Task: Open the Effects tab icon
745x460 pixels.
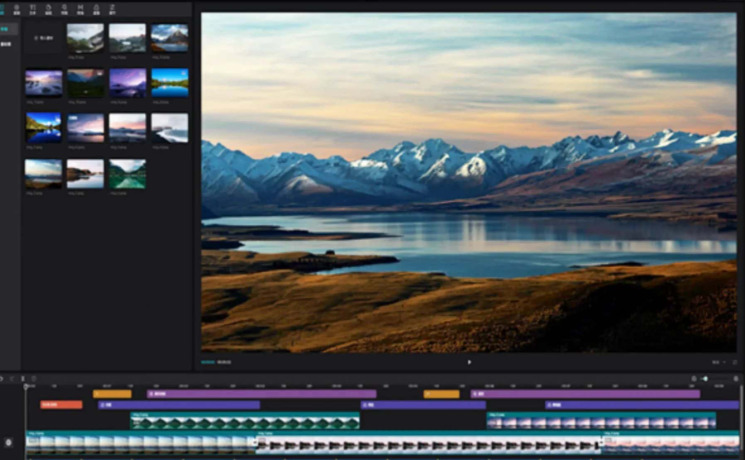Action: 65,9
